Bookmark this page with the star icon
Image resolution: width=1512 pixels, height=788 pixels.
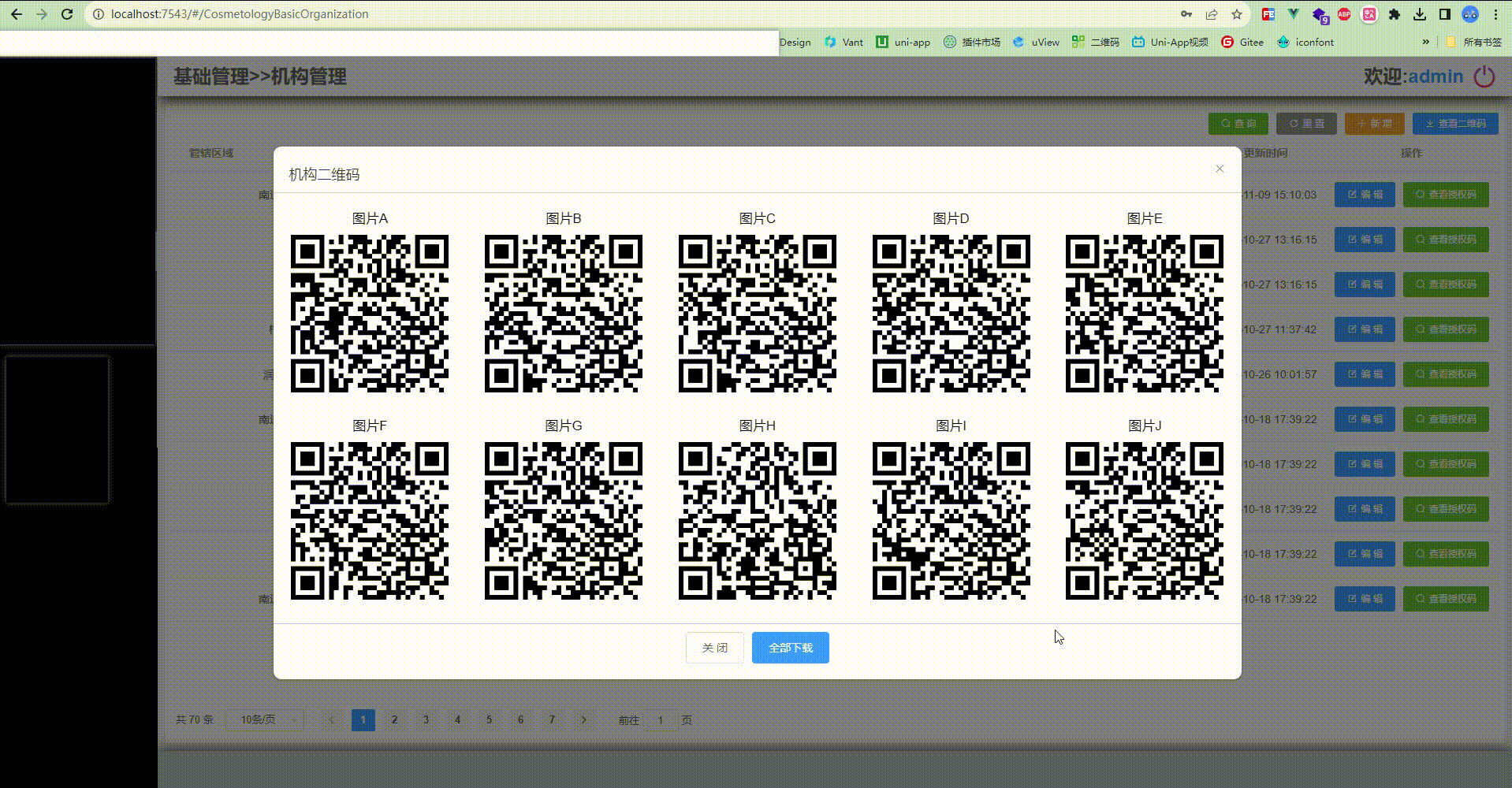click(1237, 14)
